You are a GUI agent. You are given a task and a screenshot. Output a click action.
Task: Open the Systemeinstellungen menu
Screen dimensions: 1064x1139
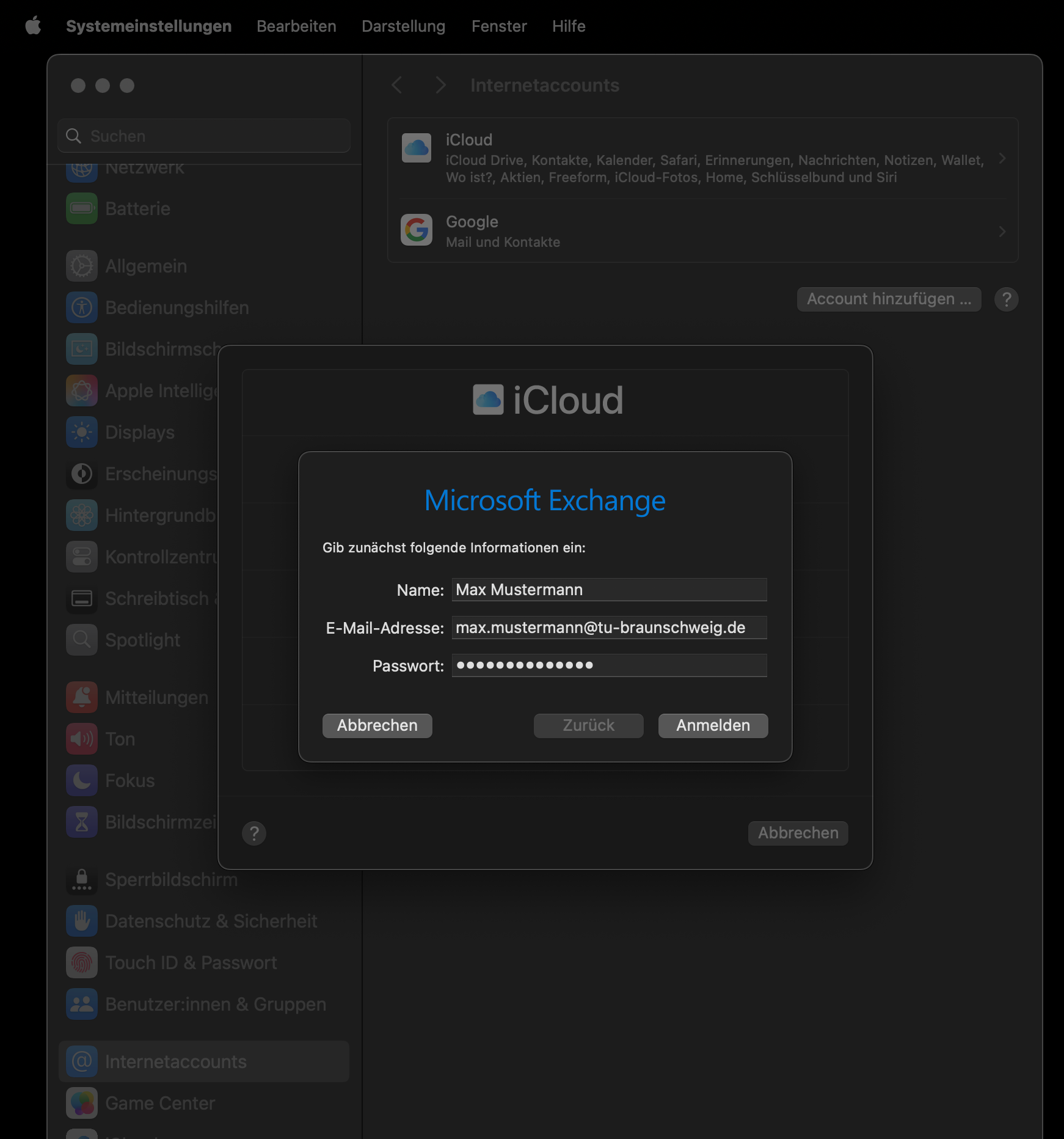[148, 26]
